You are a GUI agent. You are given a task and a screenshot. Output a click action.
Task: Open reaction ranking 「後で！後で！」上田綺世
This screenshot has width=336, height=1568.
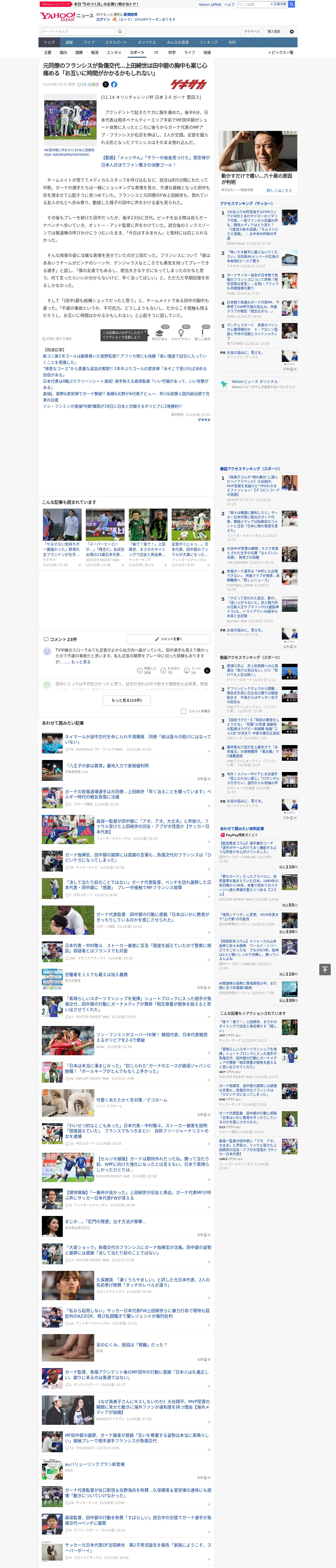pos(248,1026)
